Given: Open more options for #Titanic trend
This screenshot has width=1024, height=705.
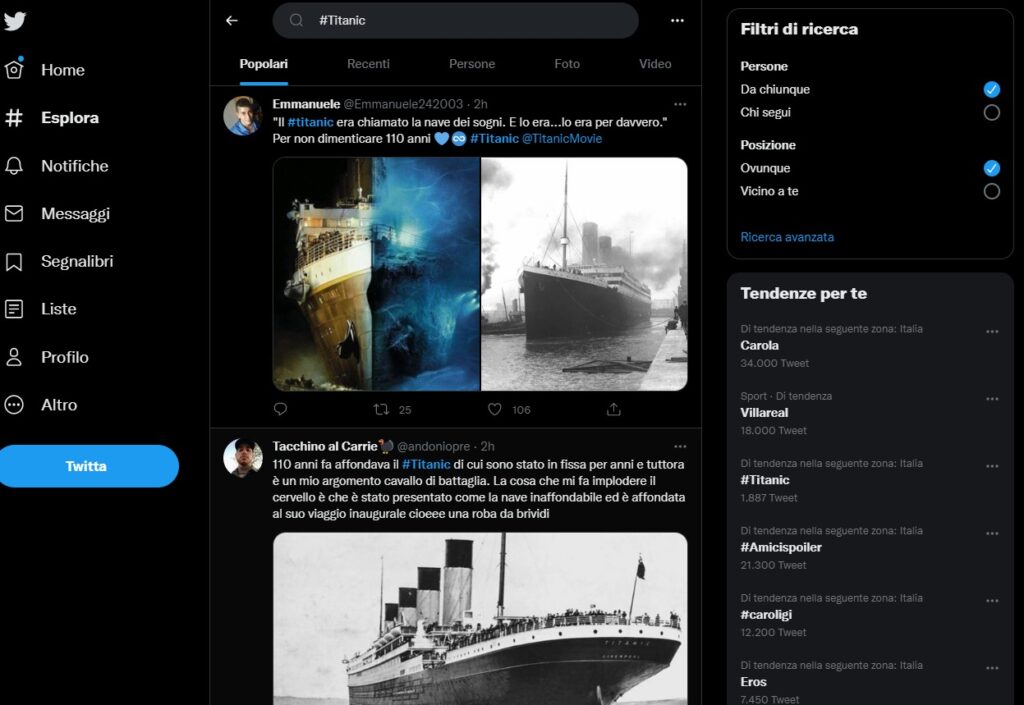Looking at the screenshot, I should (992, 466).
